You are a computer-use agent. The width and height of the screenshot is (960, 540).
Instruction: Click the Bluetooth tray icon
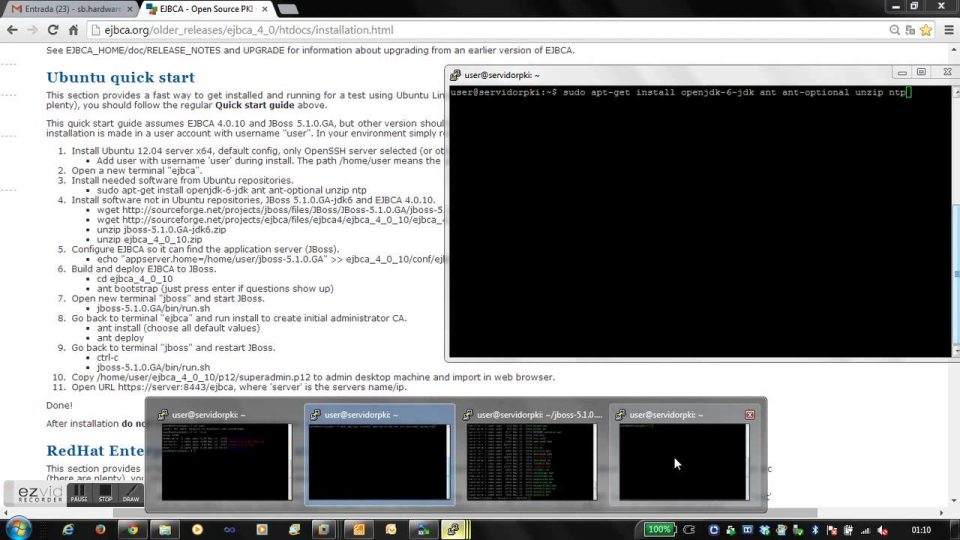click(815, 530)
